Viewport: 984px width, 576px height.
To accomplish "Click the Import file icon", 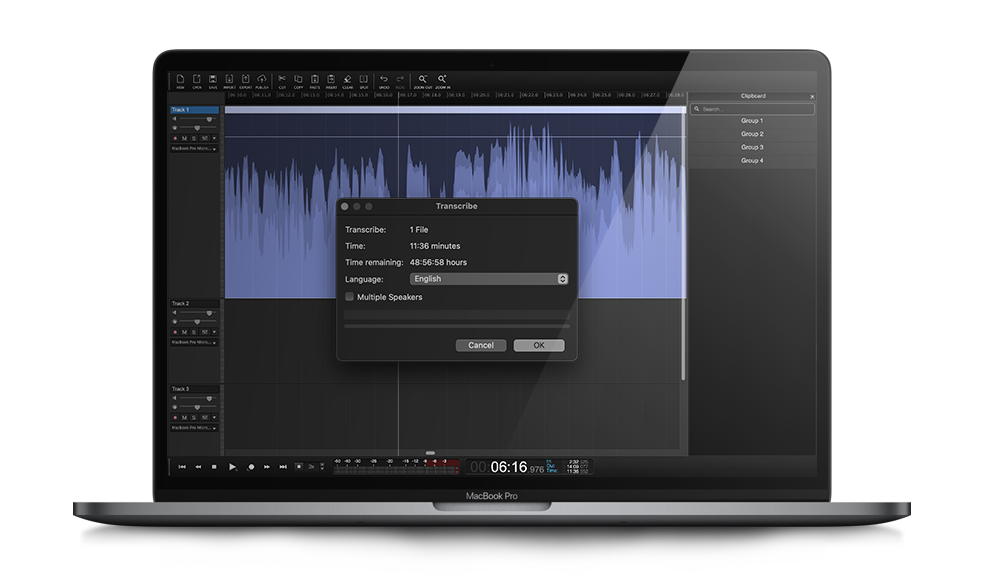I will 229,79.
